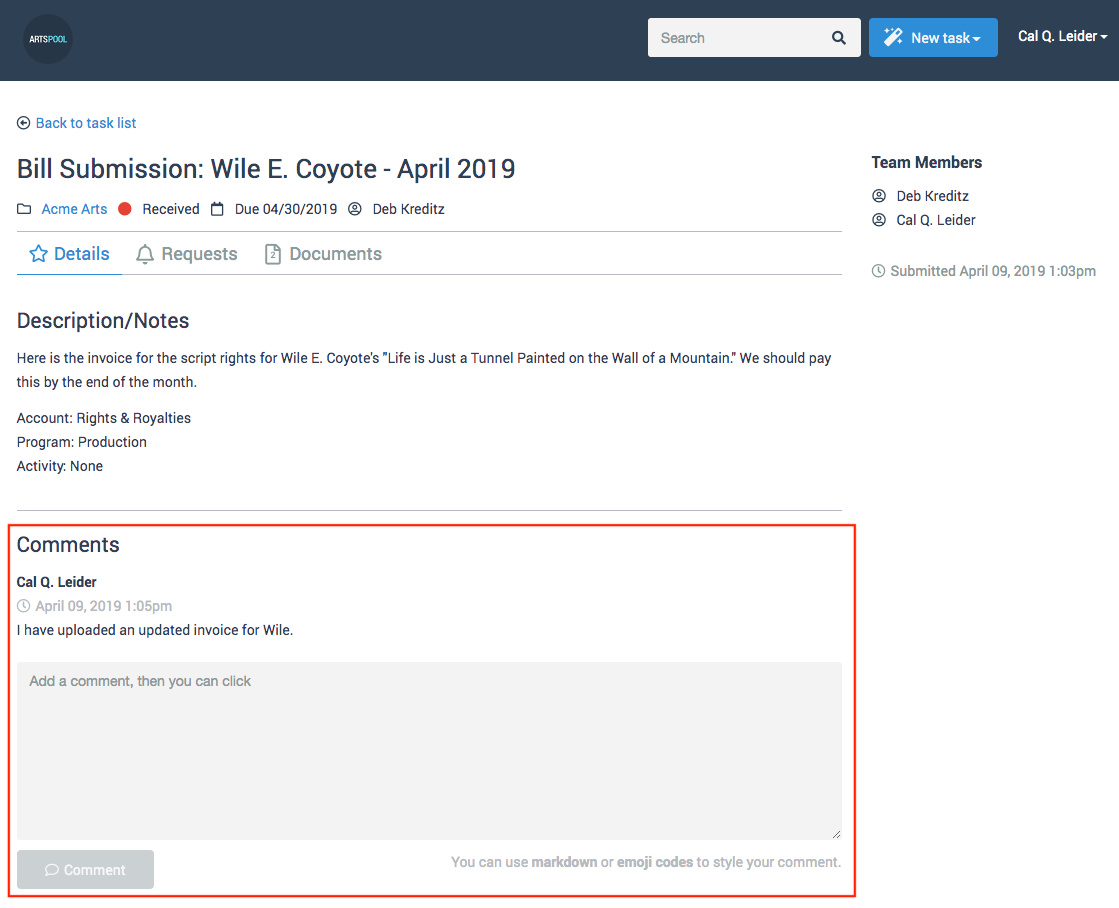Click the clock icon beside the Submitted timestamp
Viewport: 1119px width, 908px height.
(879, 271)
